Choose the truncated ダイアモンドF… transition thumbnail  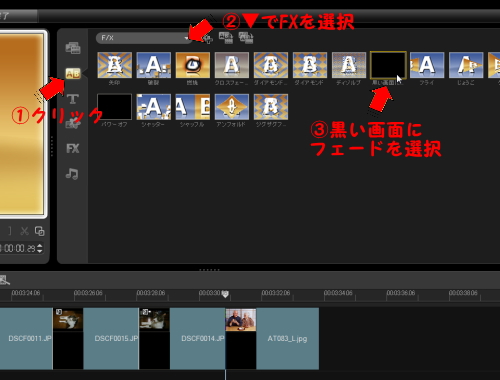click(x=271, y=65)
